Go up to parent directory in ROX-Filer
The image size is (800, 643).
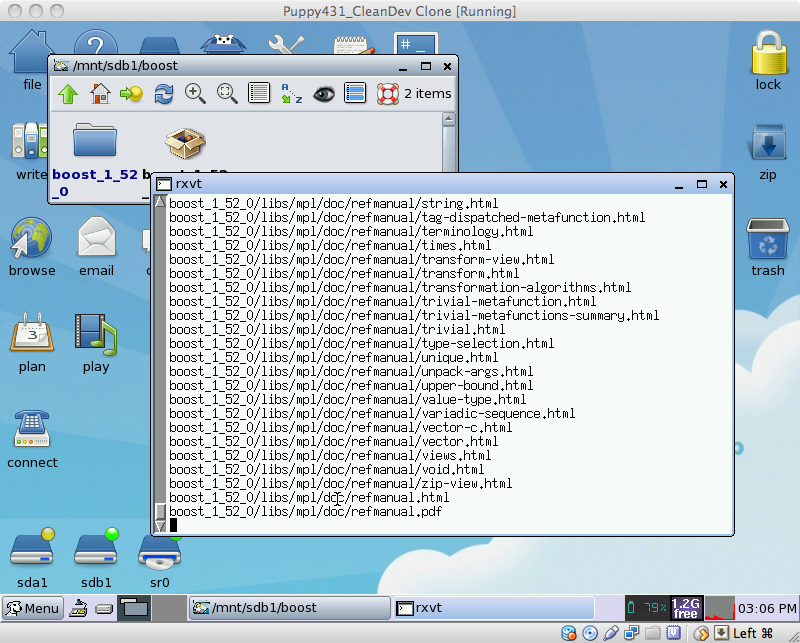point(68,94)
